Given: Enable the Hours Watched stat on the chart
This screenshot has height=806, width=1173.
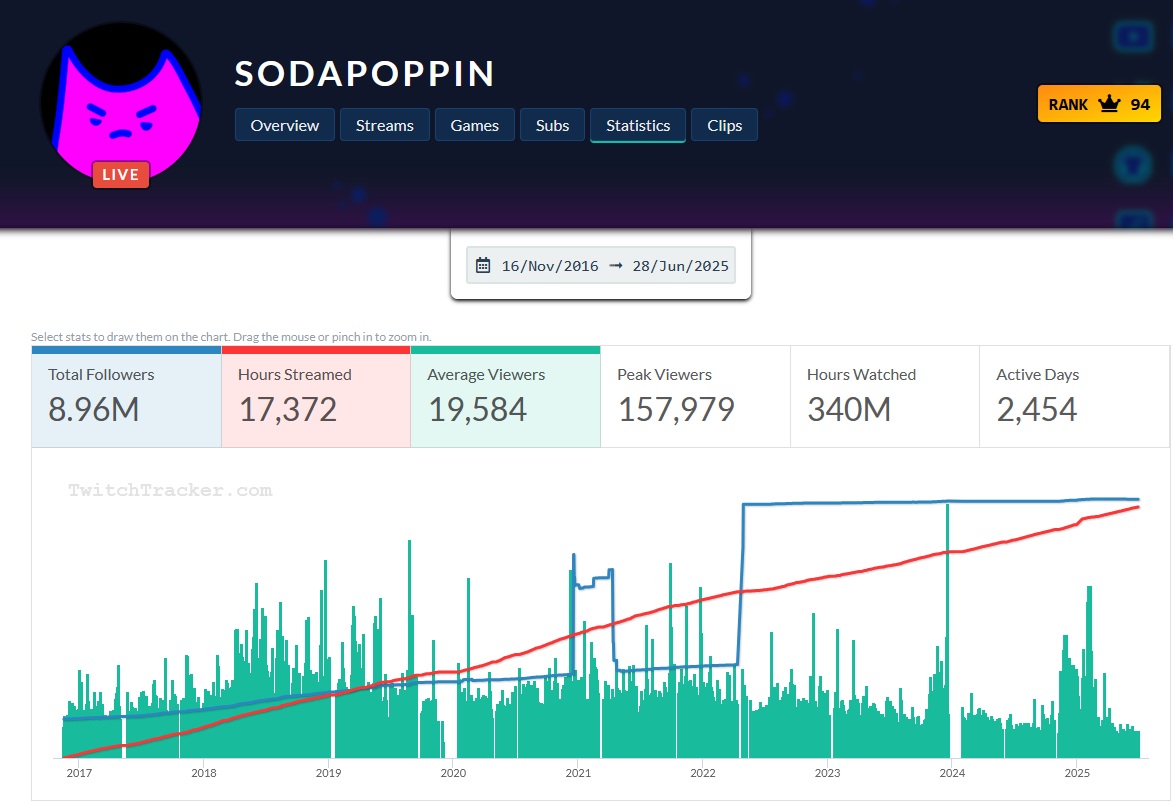Looking at the screenshot, I should pos(884,397).
